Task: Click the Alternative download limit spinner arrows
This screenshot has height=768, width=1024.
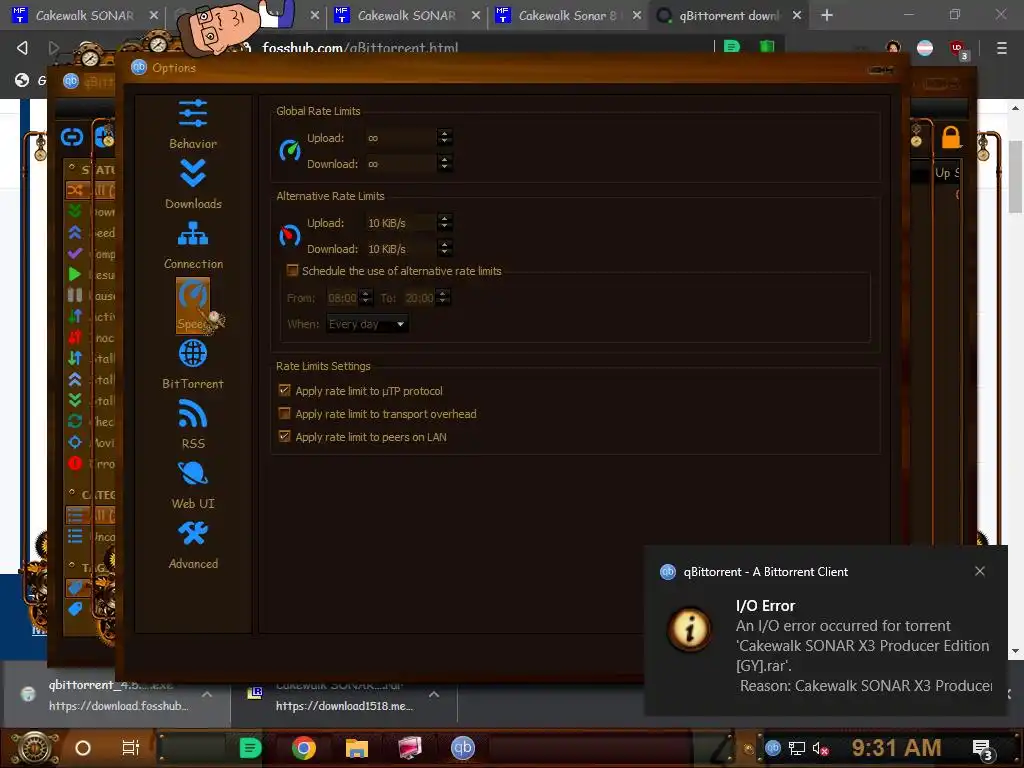Action: click(x=445, y=248)
